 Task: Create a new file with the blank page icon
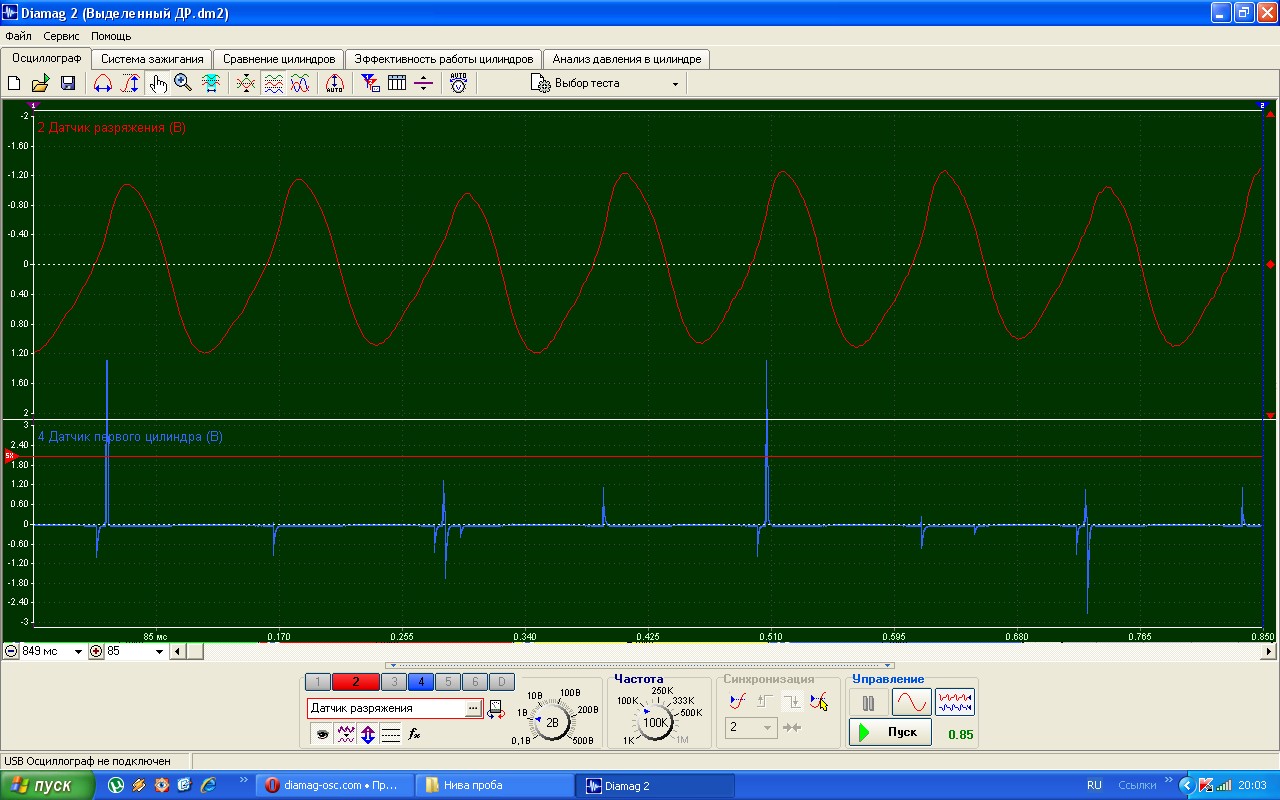[x=14, y=83]
